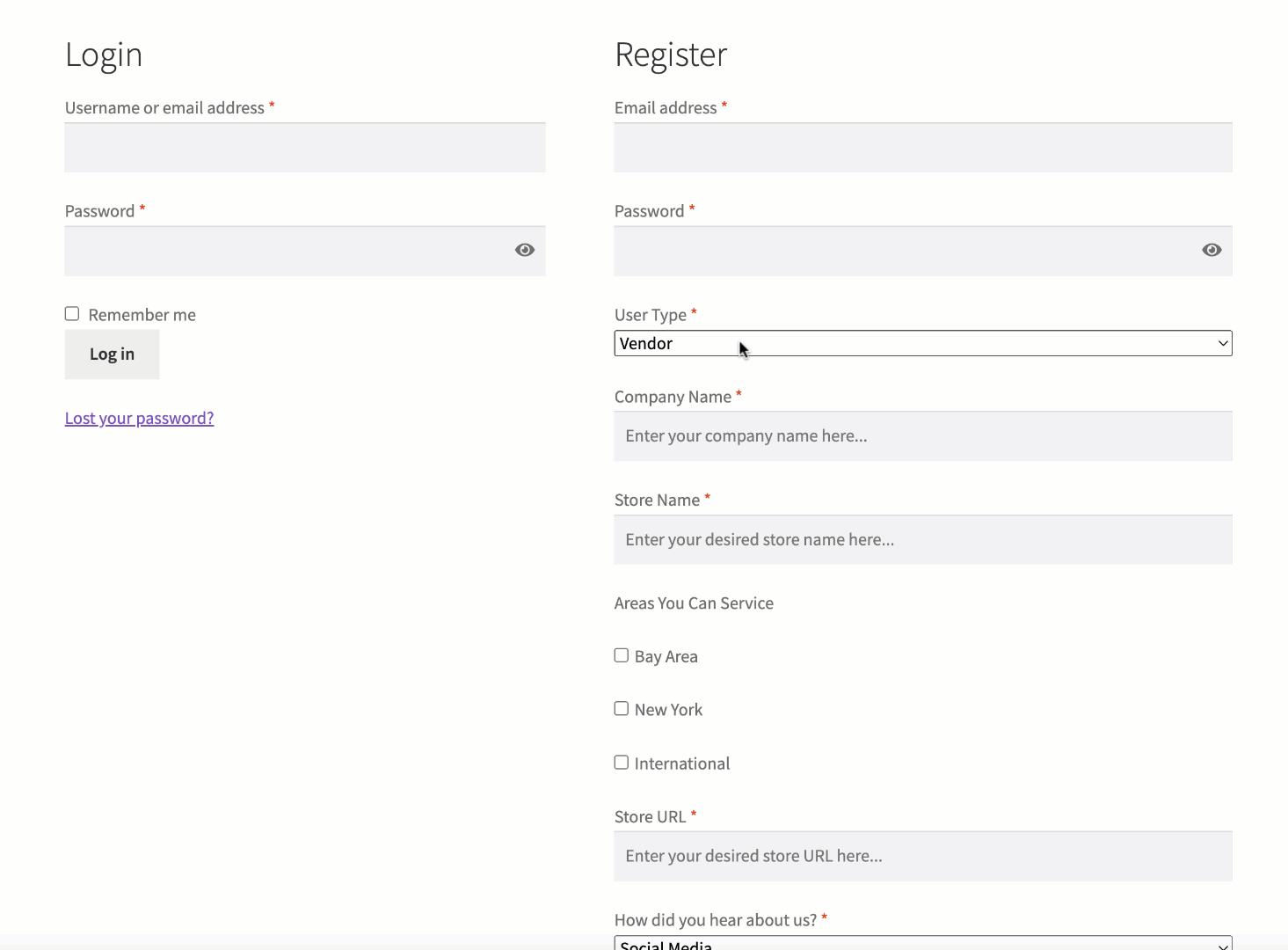Open the Lost your password link
Screen dimensions: 1288x950
click(139, 418)
